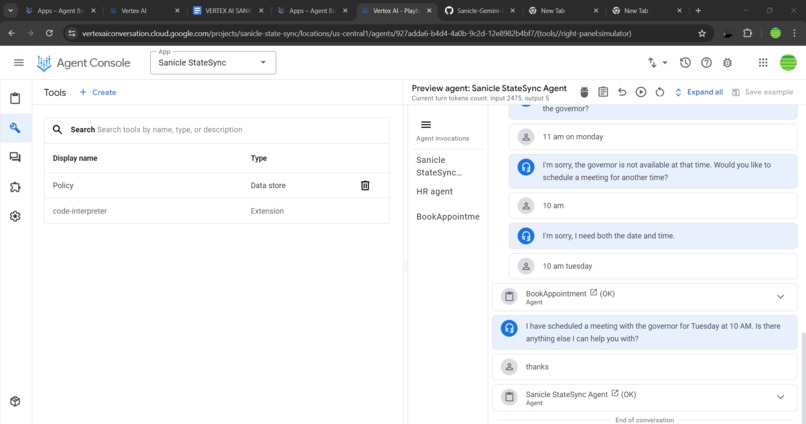Open the Agents clipboard icon in sidebar
This screenshot has width=806, height=424.
15,98
